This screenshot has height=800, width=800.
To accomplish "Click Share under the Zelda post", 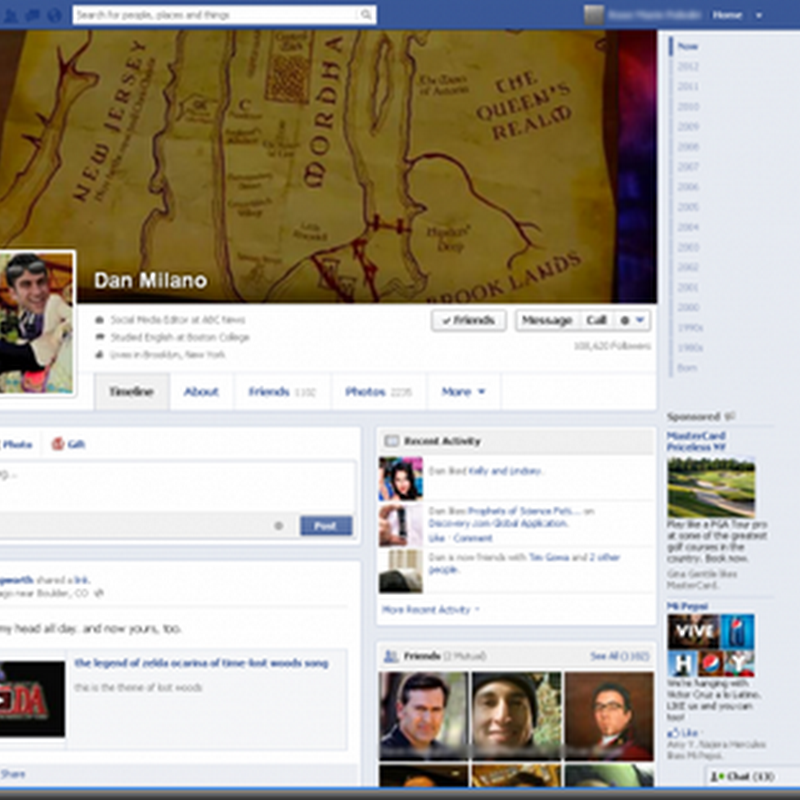I will (x=13, y=774).
